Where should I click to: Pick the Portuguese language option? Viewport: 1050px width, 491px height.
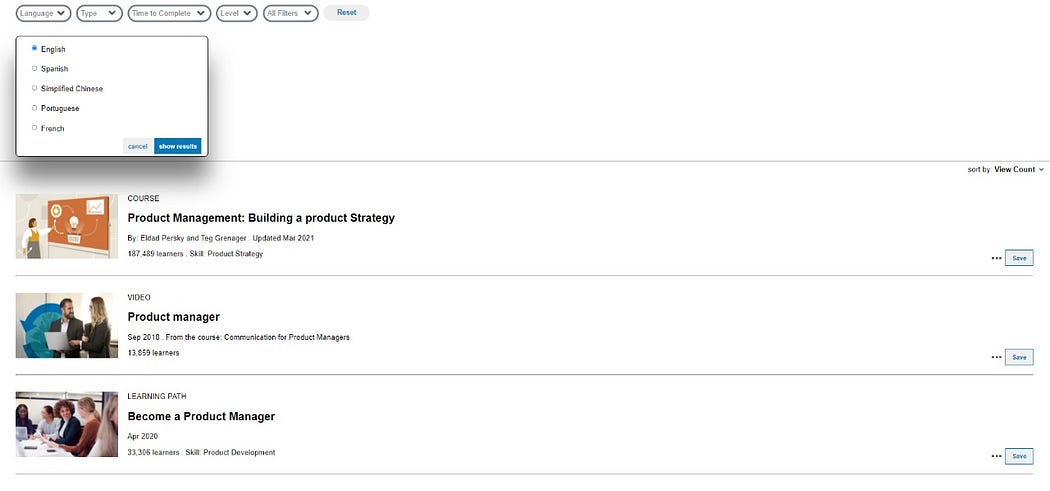[x=34, y=108]
